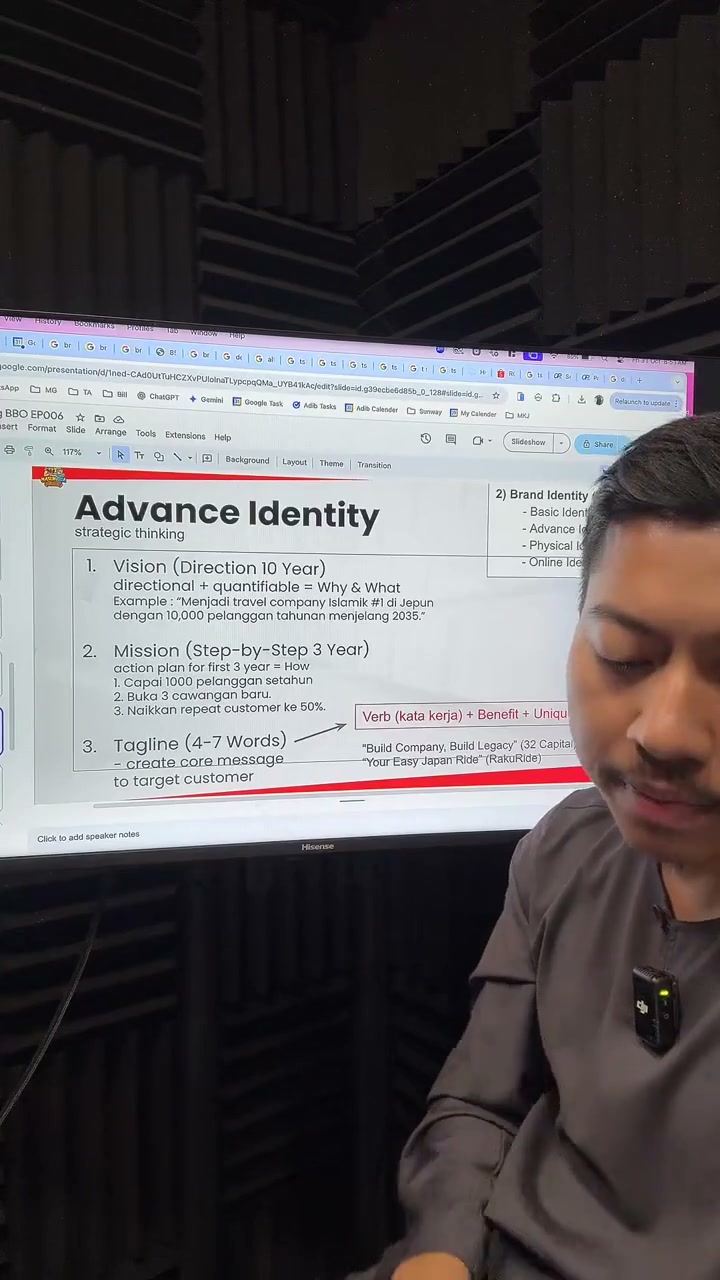Image resolution: width=720 pixels, height=1280 pixels.
Task: Open the Extensions menu
Action: pos(184,435)
